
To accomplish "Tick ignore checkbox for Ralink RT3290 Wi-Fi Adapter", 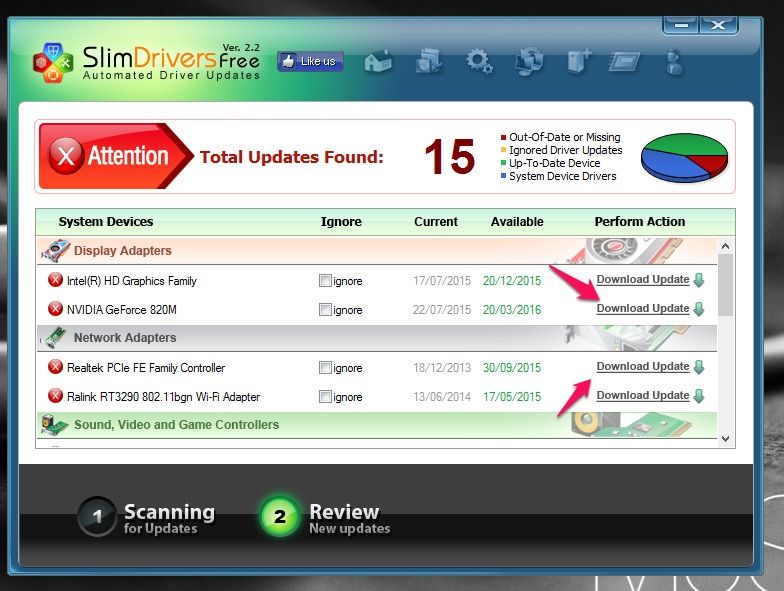I will tap(325, 396).
